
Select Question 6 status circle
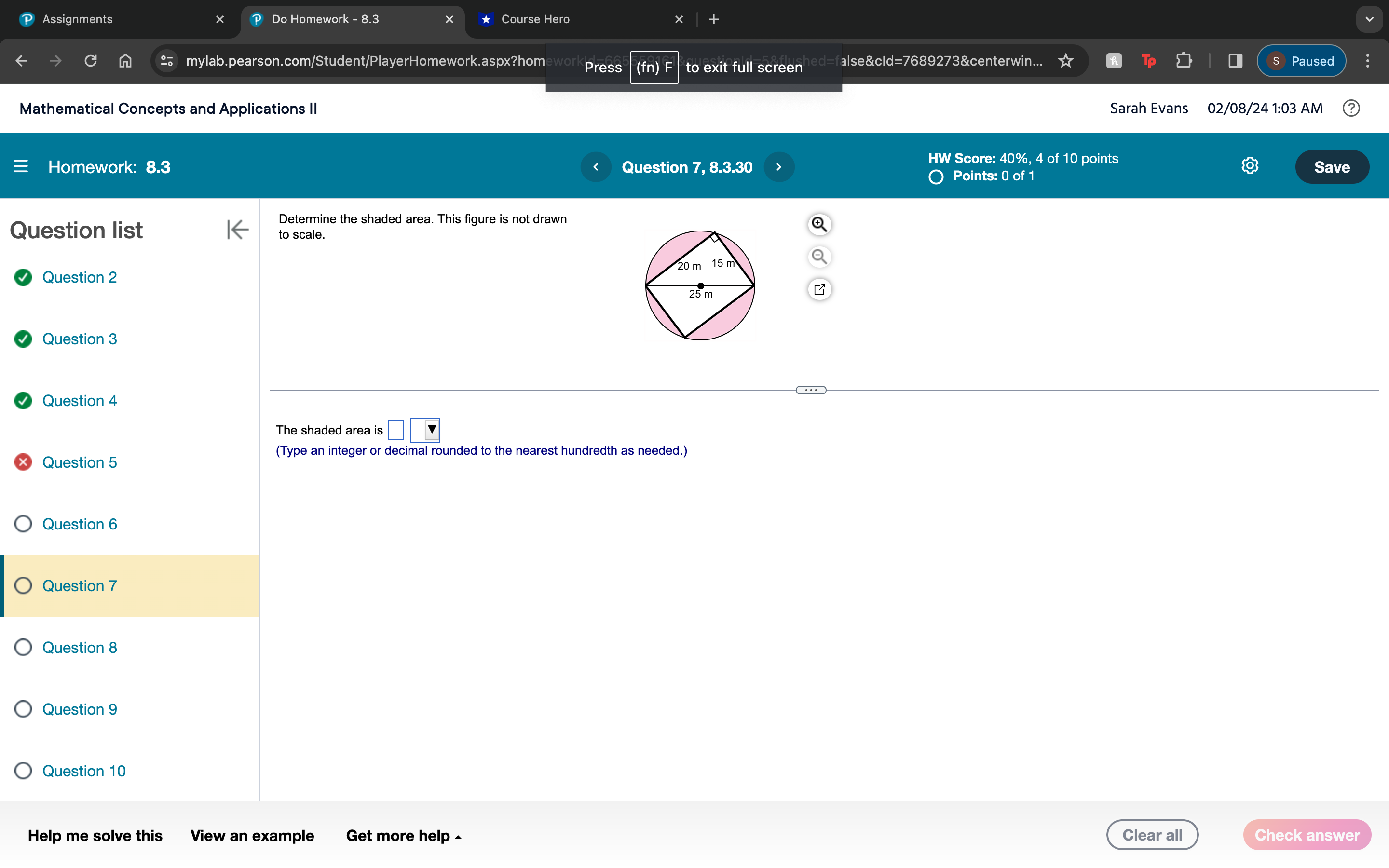(23, 524)
